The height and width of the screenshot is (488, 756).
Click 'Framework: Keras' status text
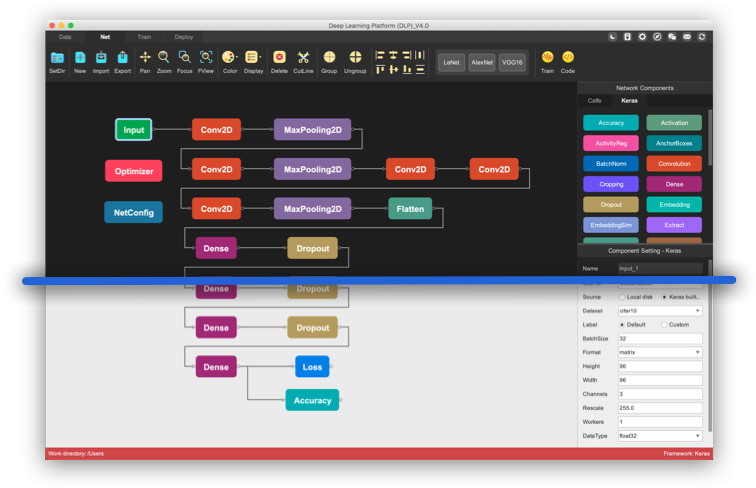tap(686, 454)
